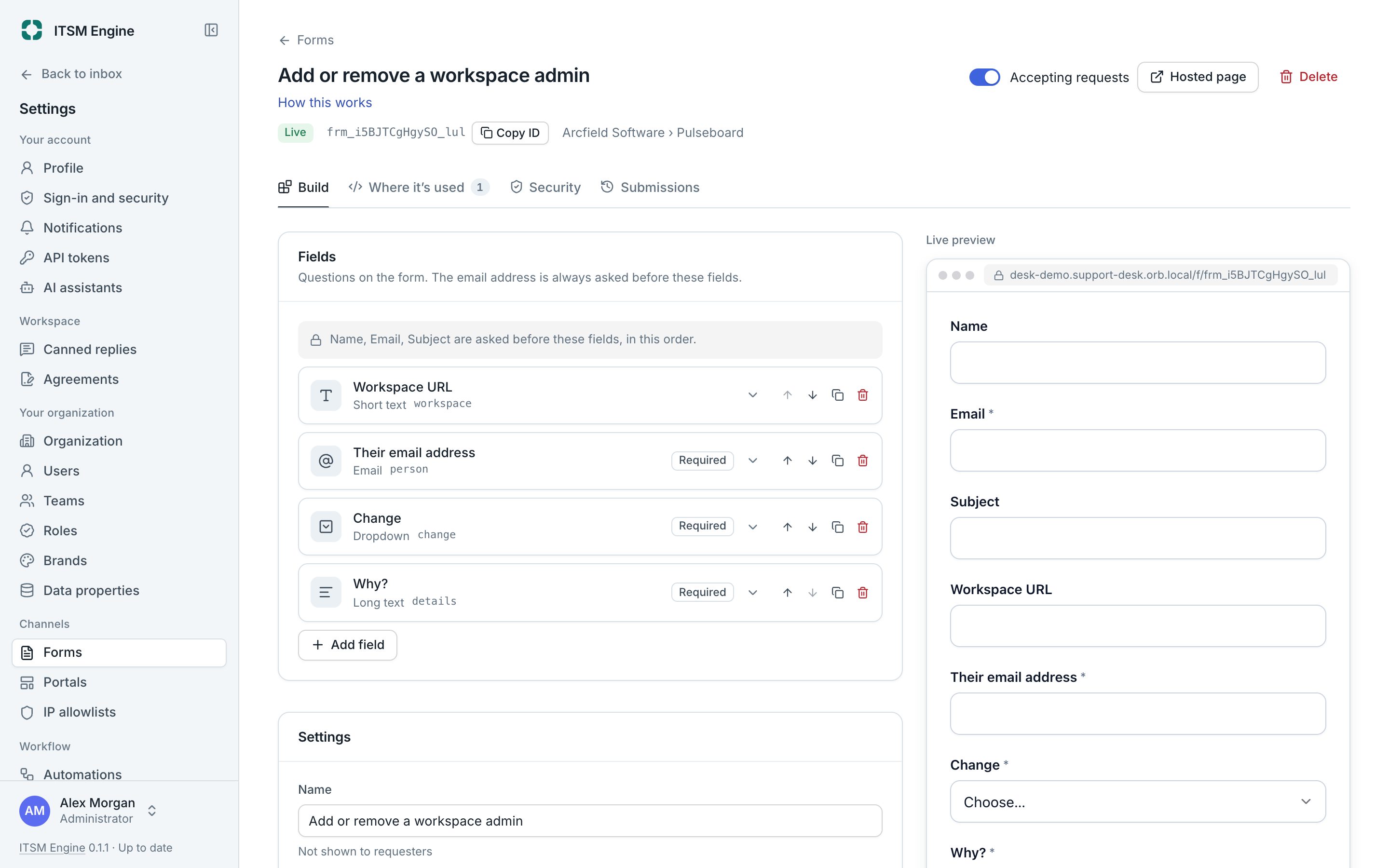1389x868 pixels.
Task: Click Back to inbox
Action: pyautogui.click(x=71, y=74)
